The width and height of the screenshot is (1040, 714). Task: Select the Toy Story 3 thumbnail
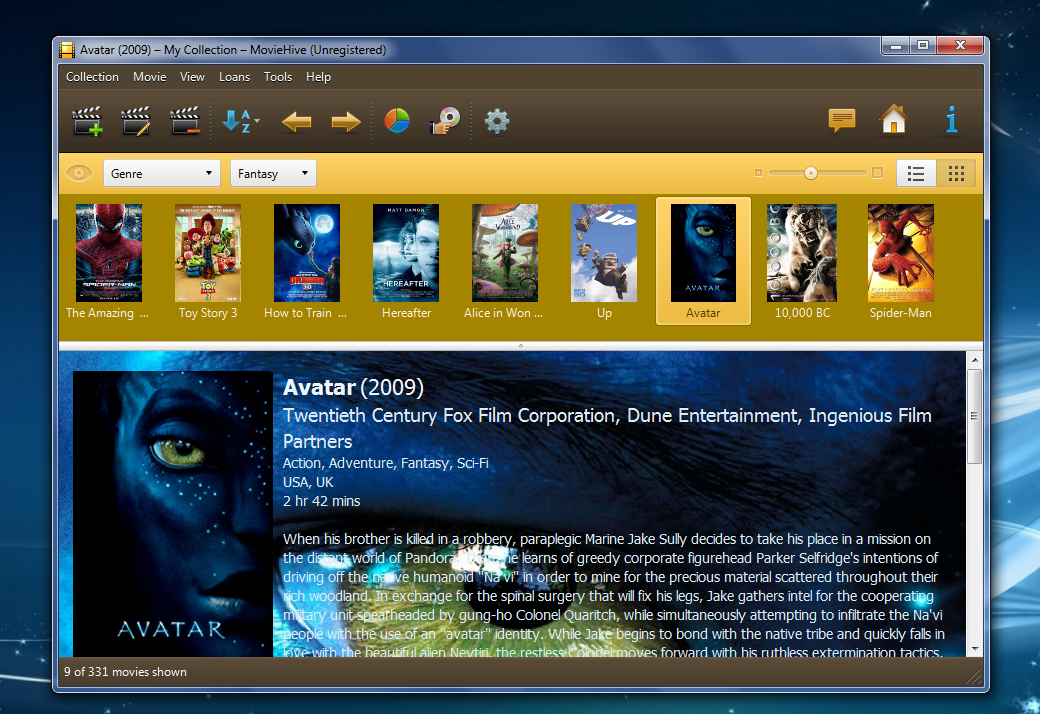pyautogui.click(x=208, y=261)
